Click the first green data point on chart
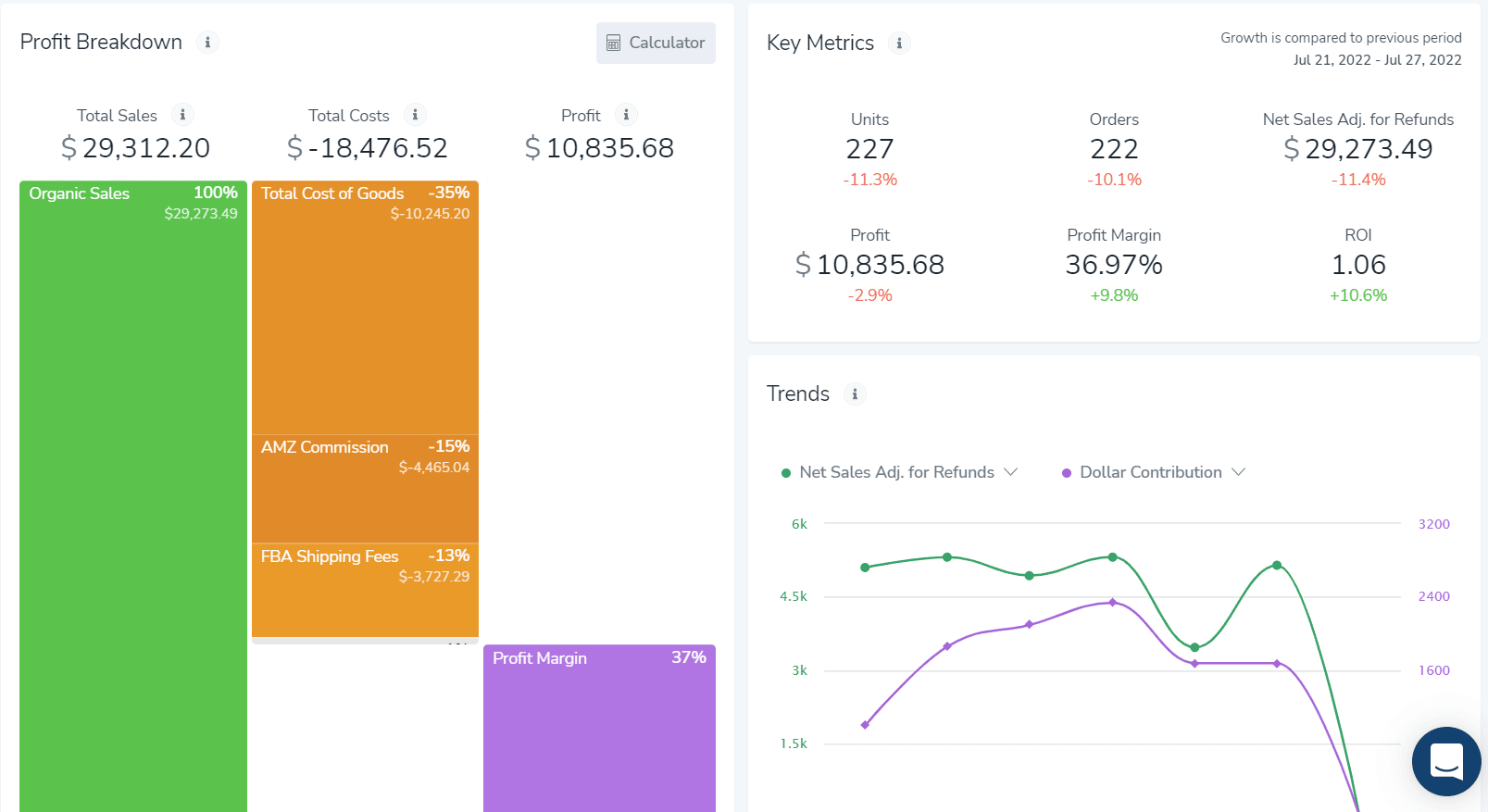Viewport: 1488px width, 812px height. [x=865, y=568]
